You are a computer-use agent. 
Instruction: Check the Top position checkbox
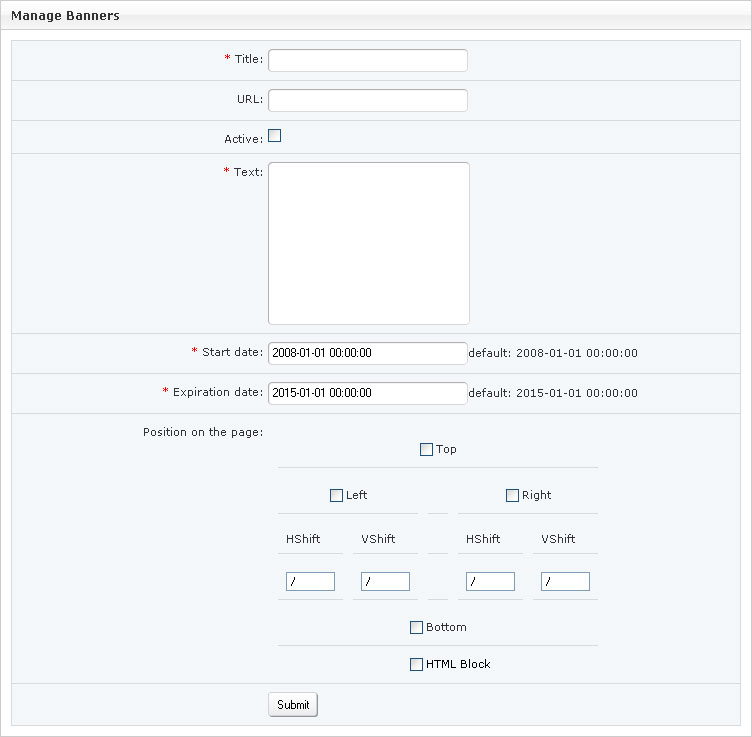tap(427, 450)
